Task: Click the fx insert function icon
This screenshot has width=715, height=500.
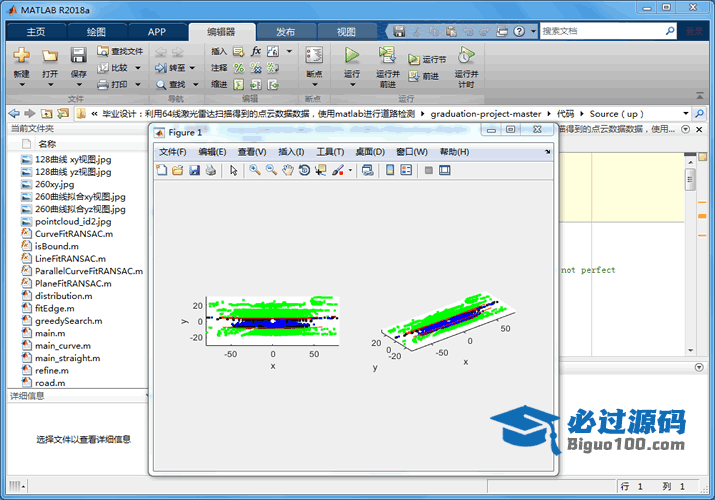Action: [256, 51]
